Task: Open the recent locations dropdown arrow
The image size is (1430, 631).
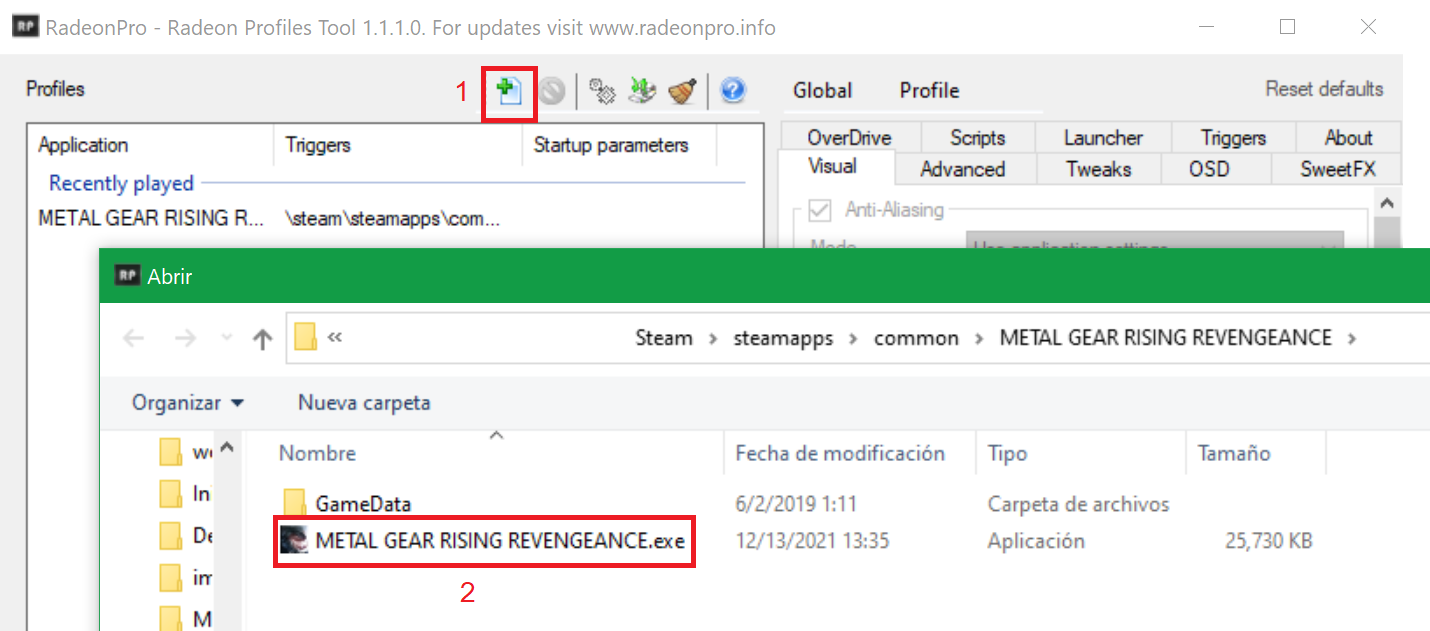Action: tap(226, 339)
